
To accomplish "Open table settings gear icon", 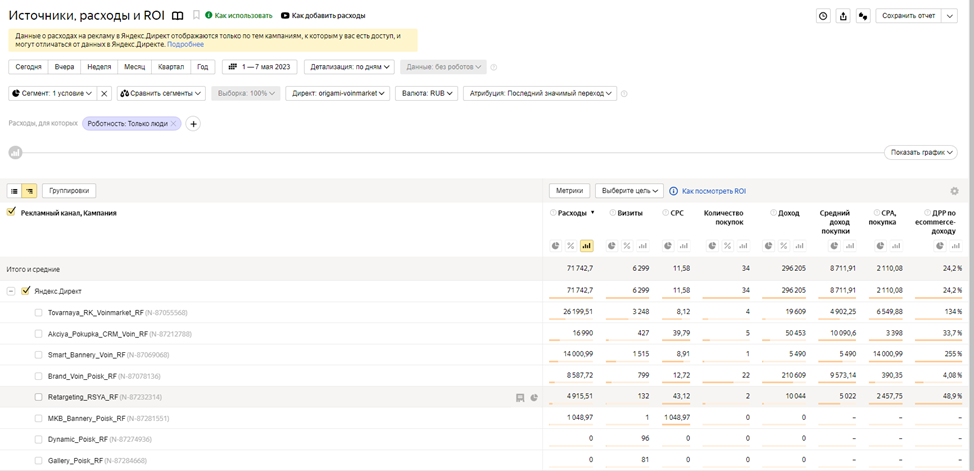I will click(954, 191).
